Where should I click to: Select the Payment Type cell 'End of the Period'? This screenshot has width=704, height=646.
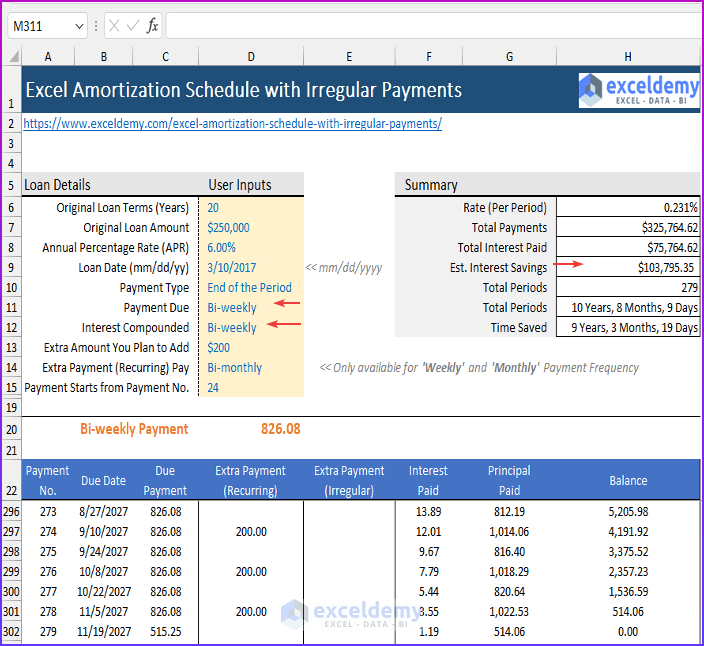click(x=250, y=288)
